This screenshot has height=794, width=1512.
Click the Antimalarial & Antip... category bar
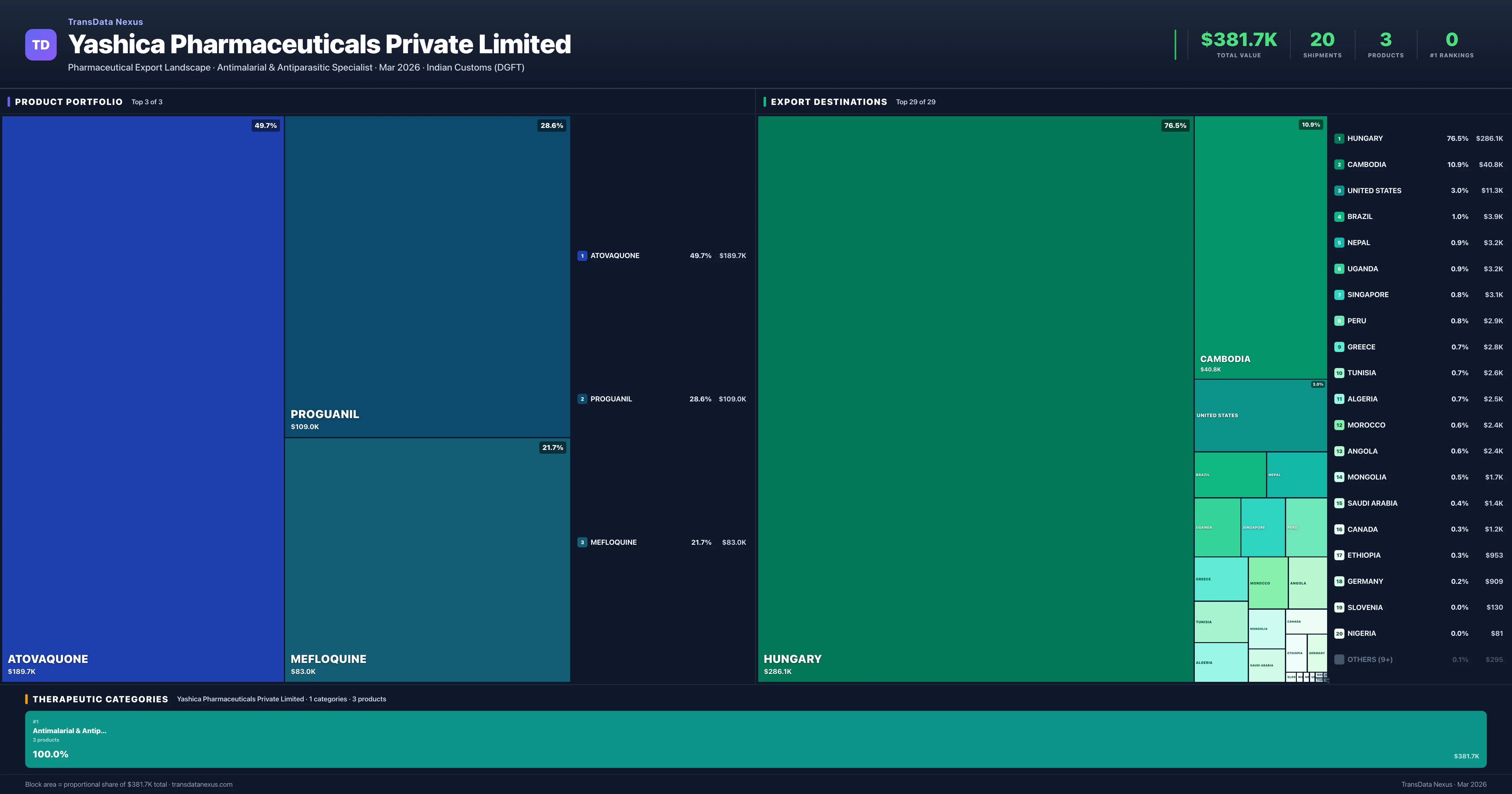755,739
